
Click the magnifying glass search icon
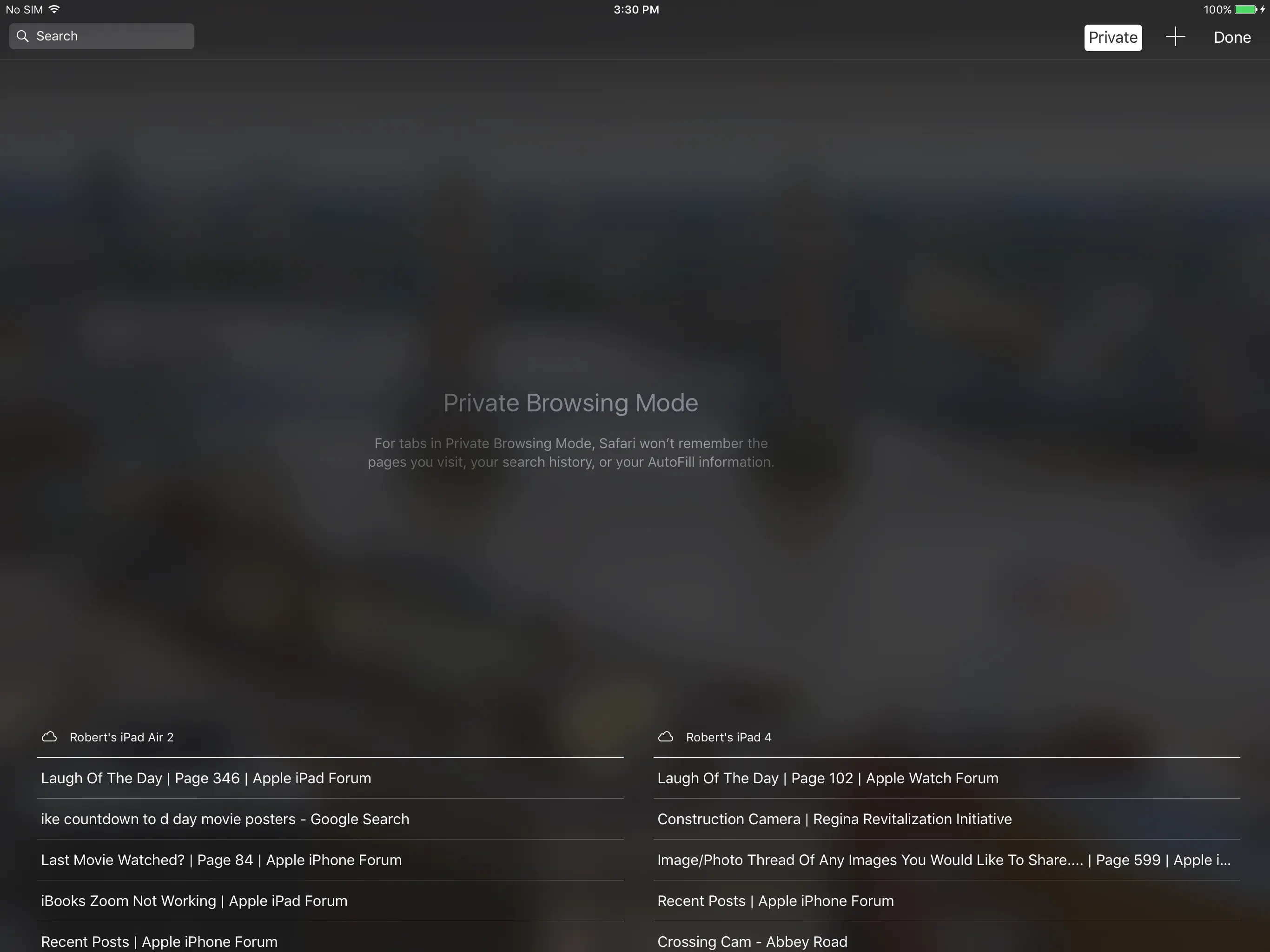click(x=22, y=36)
